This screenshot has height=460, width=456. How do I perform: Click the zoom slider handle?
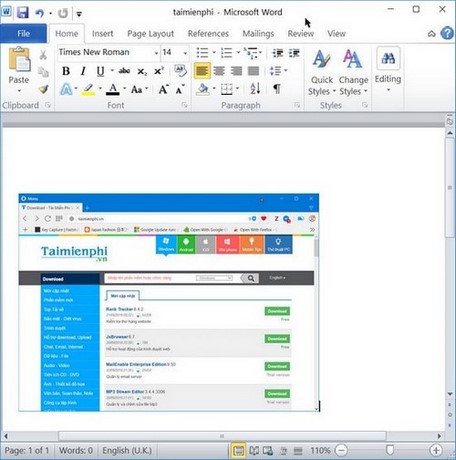pos(389,450)
